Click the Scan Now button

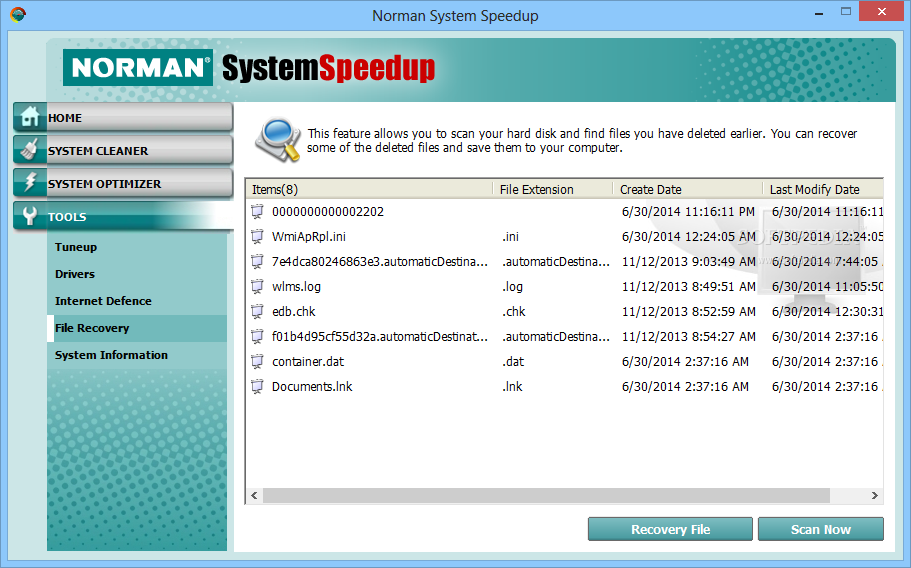(x=820, y=529)
